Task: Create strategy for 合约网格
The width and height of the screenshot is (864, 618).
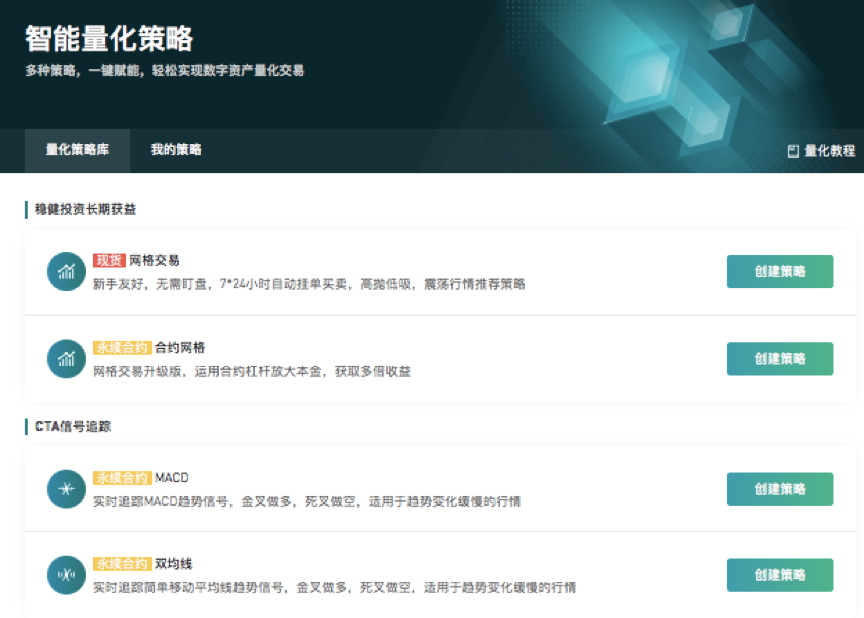Action: [780, 359]
